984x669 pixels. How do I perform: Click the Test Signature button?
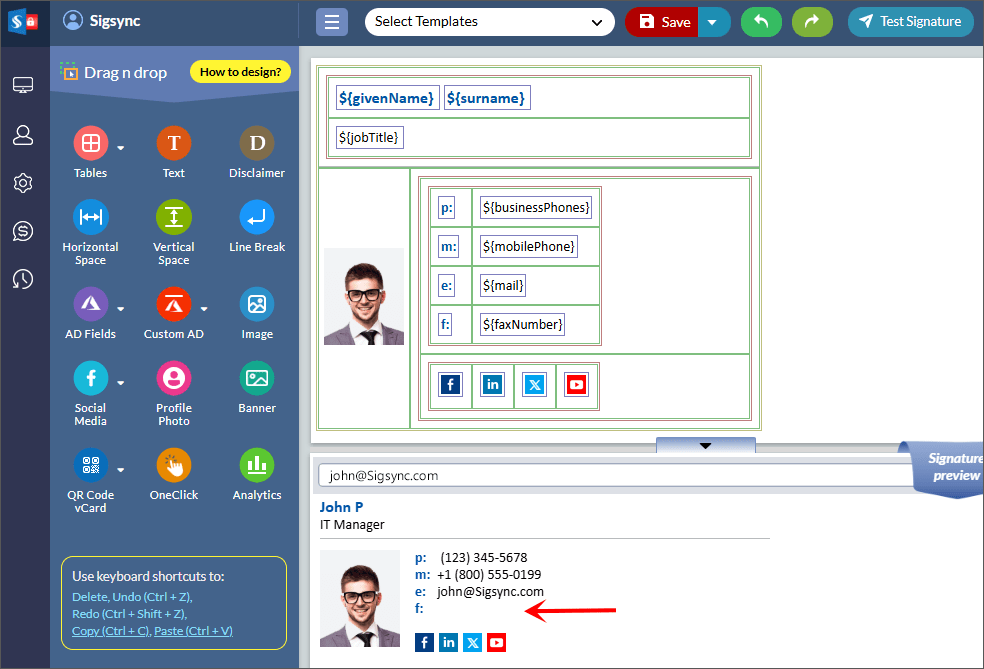[910, 22]
